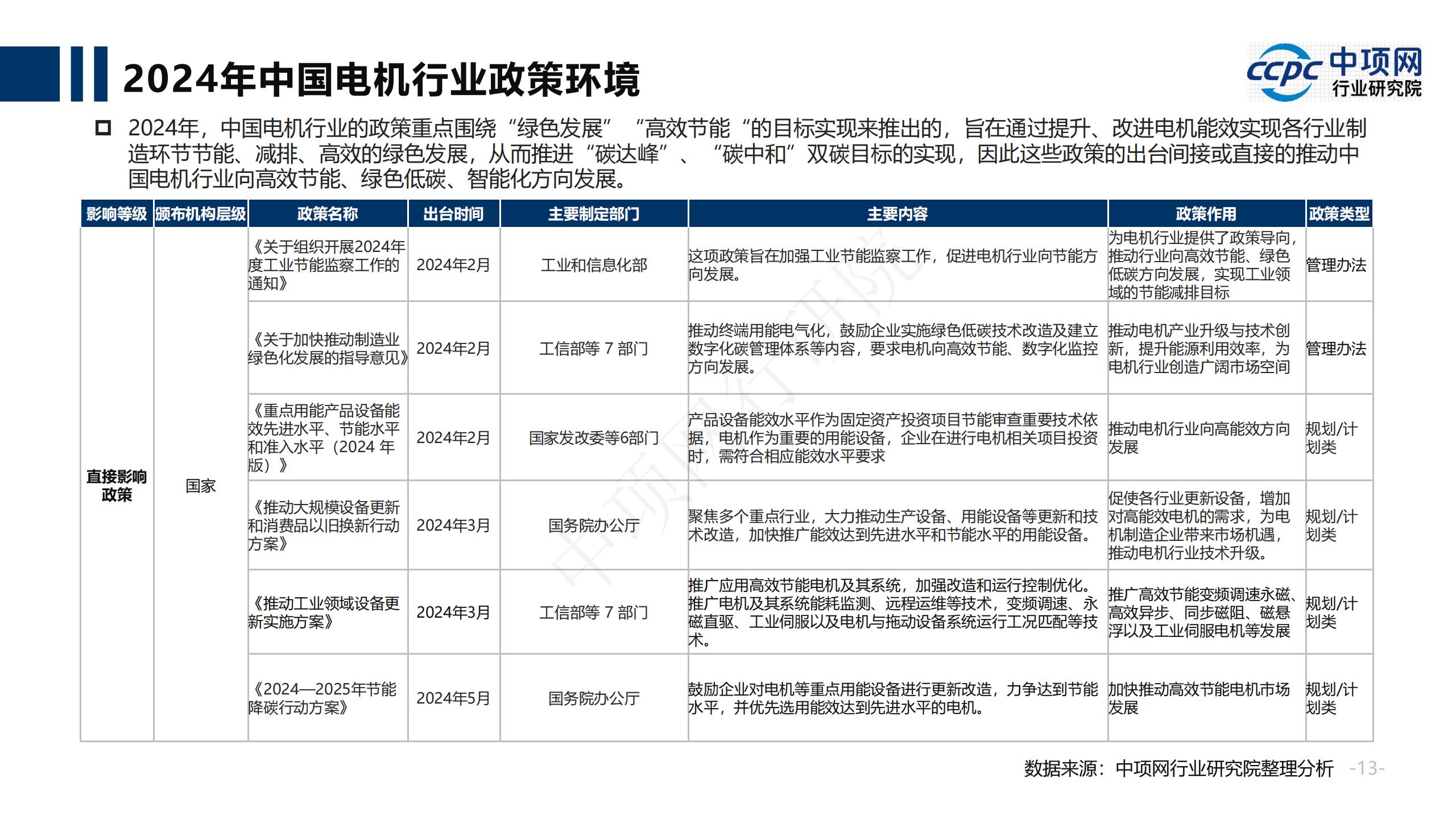Click the page number -13-
The height and width of the screenshot is (819, 1456).
click(1367, 768)
